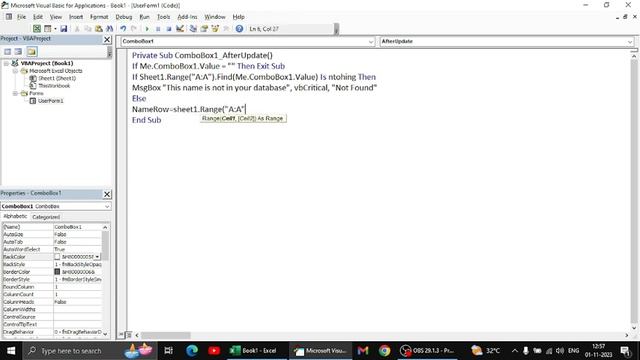Save the workbook with the Save icon
This screenshot has height=360, width=640.
pos(64,29)
